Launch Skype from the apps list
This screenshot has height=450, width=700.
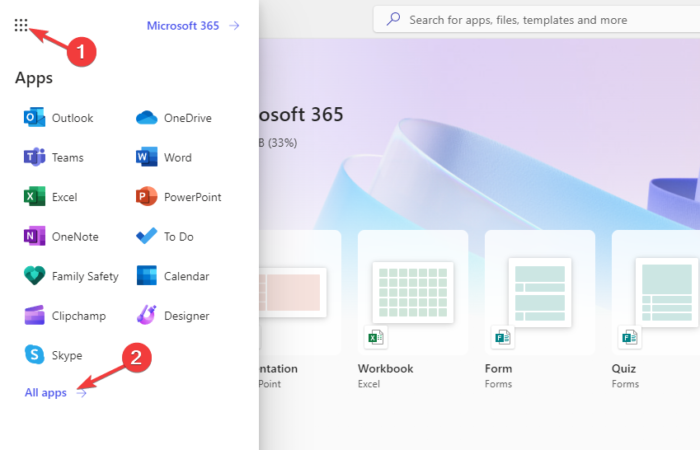coord(53,355)
